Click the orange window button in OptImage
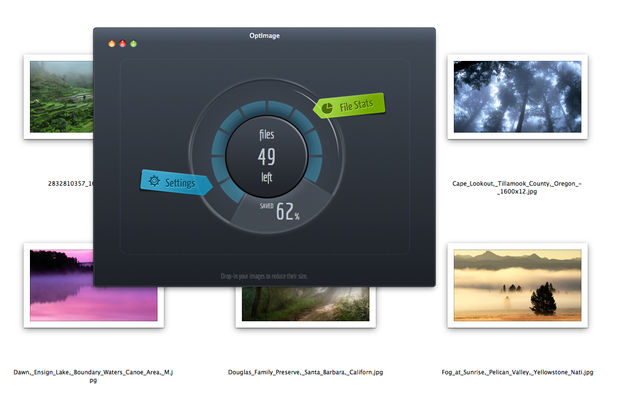This screenshot has height=393, width=628. 112,44
